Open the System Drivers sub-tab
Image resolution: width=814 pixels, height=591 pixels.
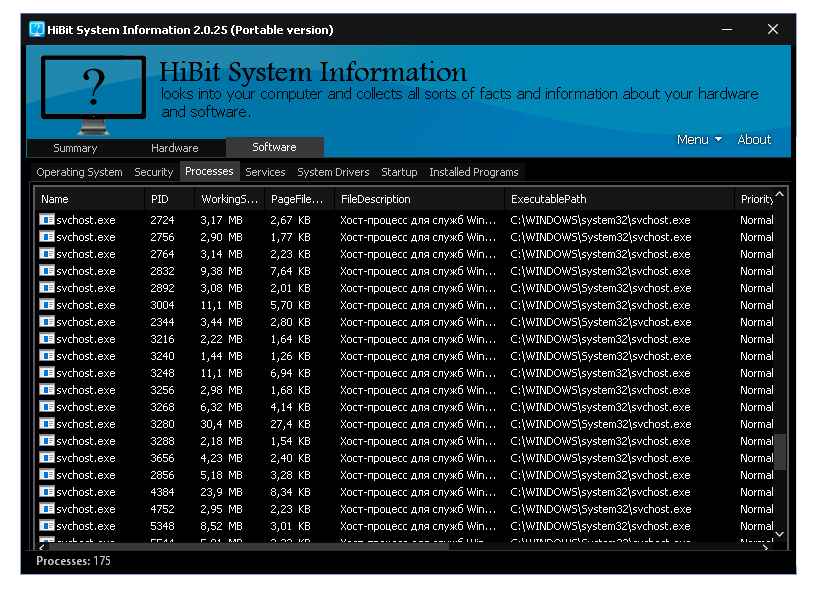pyautogui.click(x=333, y=172)
